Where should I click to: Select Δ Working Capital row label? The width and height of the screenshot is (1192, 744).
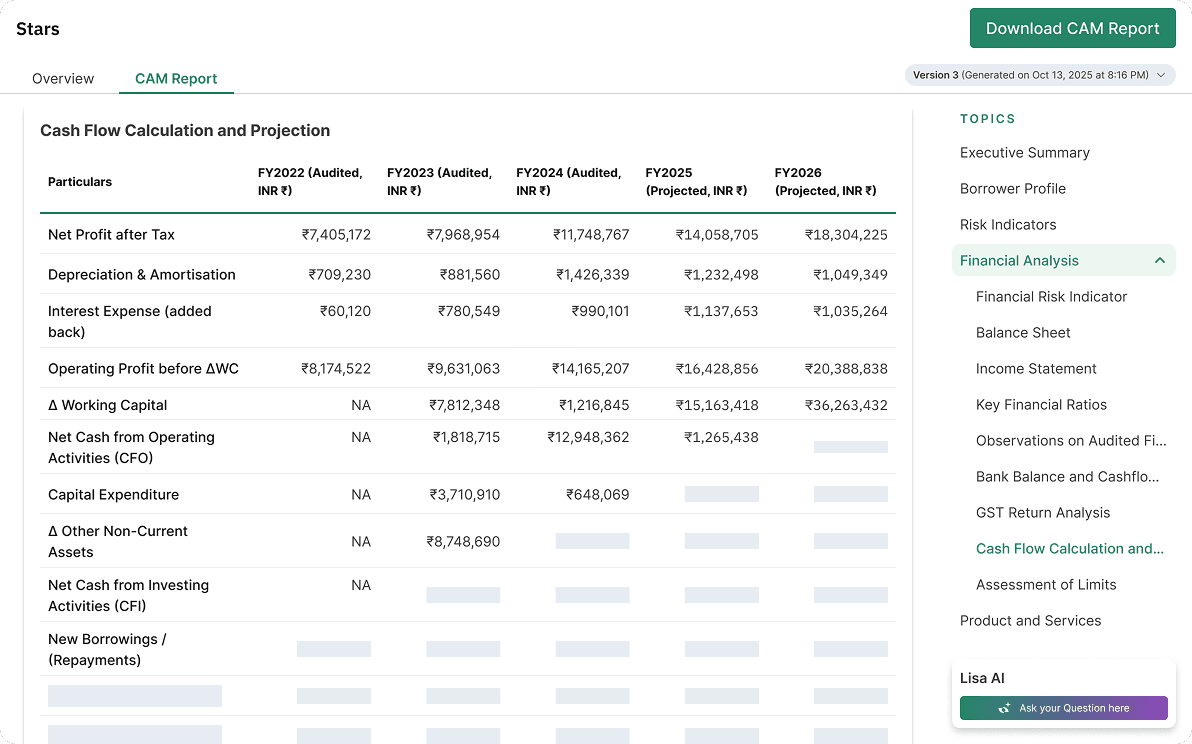(x=107, y=405)
